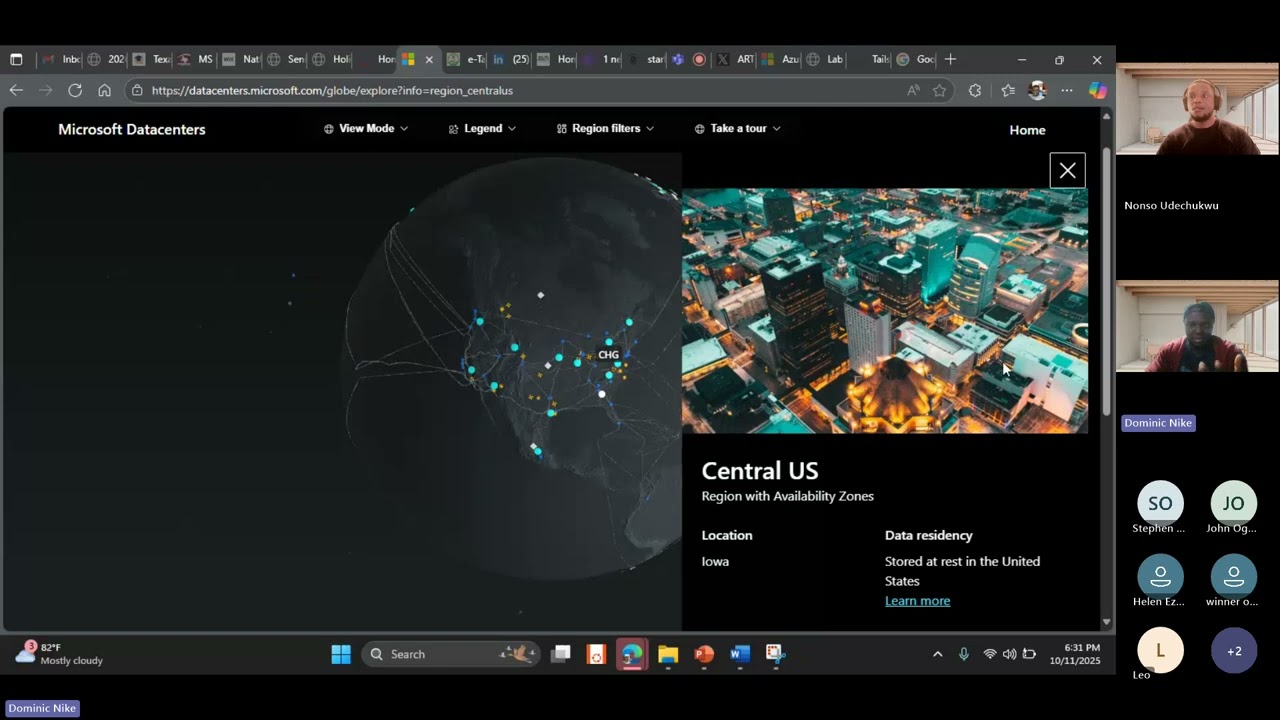Click the Microsoft Datacenters logo text
1280x720 pixels.
pos(132,129)
